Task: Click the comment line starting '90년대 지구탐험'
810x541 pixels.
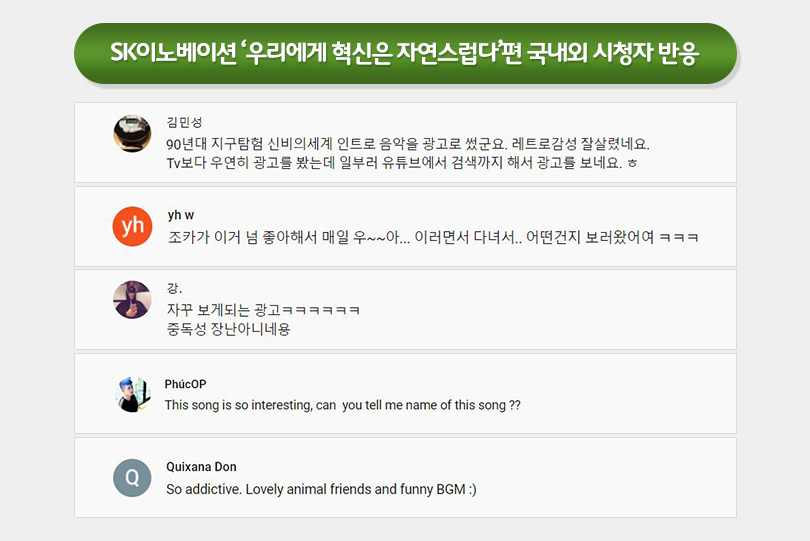Action: 408,144
